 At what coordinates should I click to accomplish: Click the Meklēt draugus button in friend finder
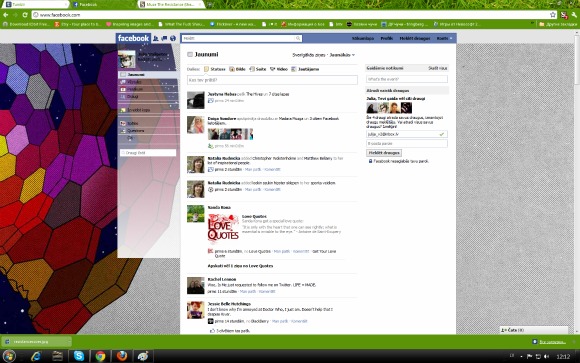[384, 152]
